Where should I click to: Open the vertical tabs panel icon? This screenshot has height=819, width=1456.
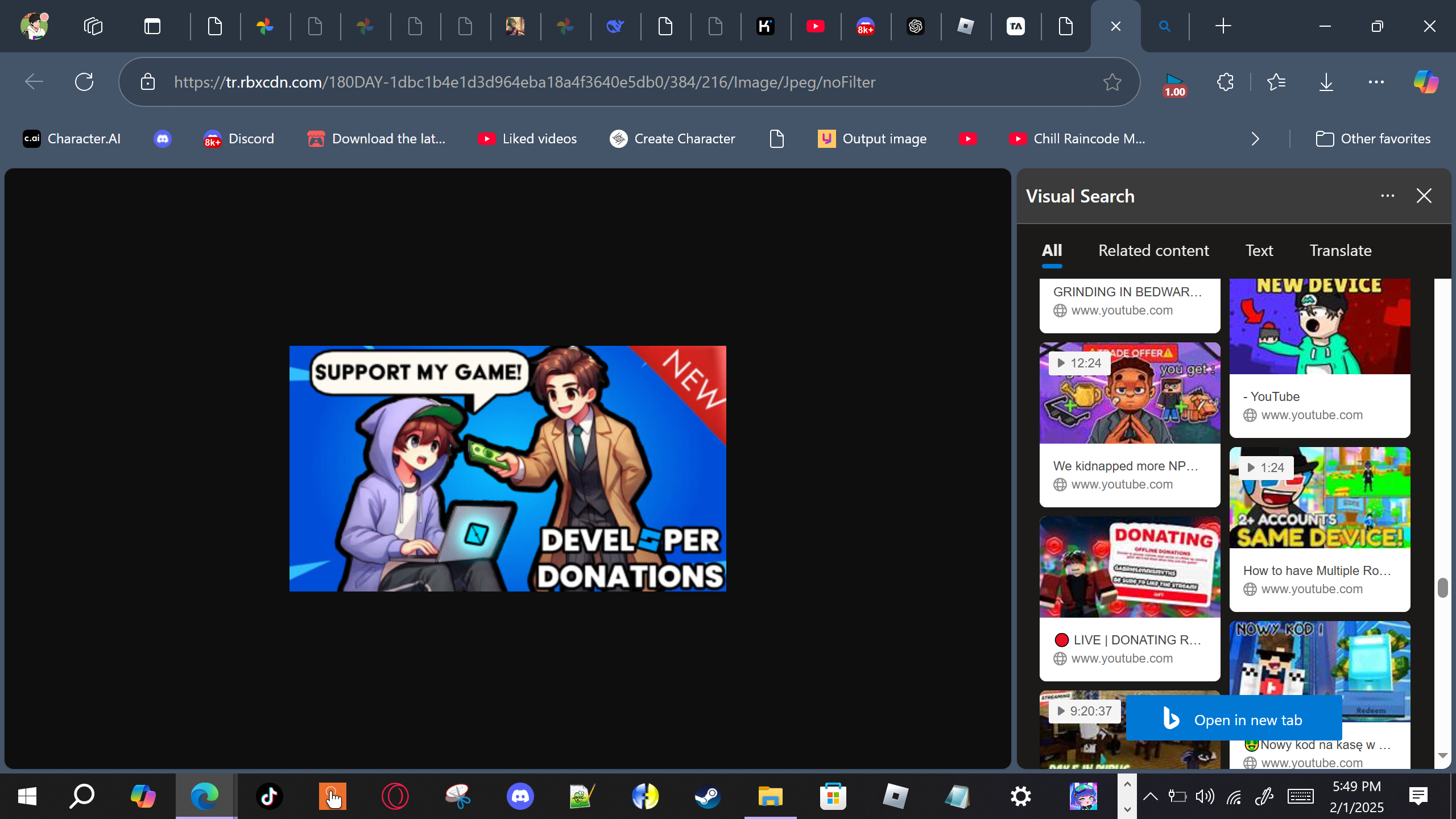(152, 26)
